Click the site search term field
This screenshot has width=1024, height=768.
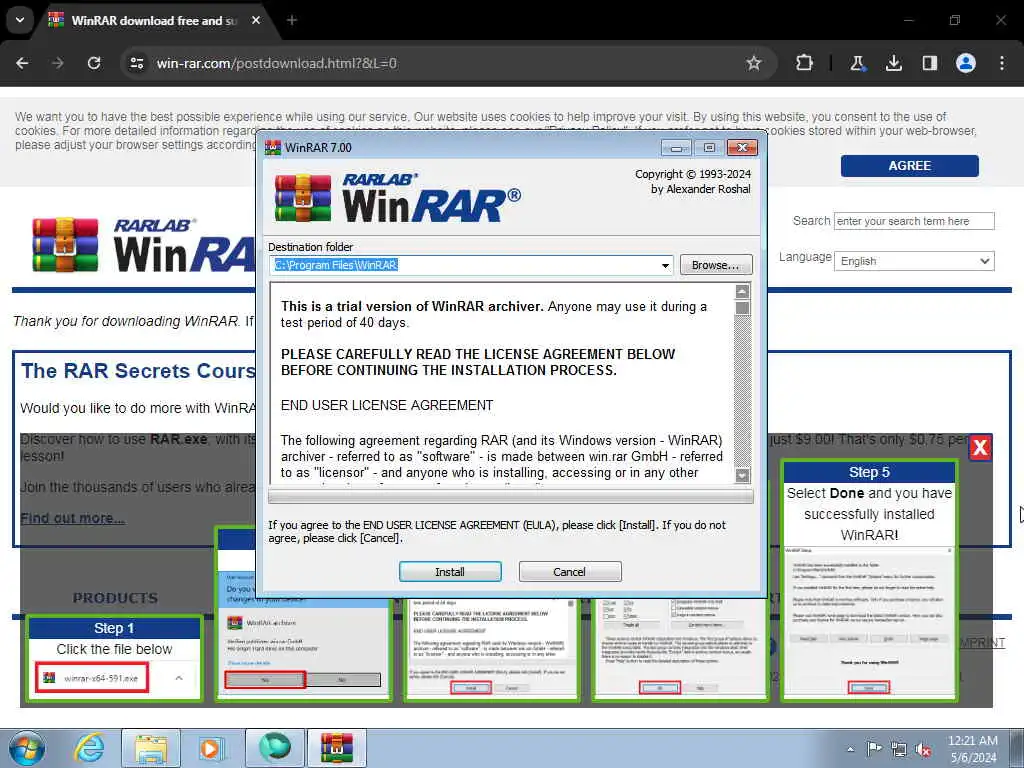click(914, 221)
